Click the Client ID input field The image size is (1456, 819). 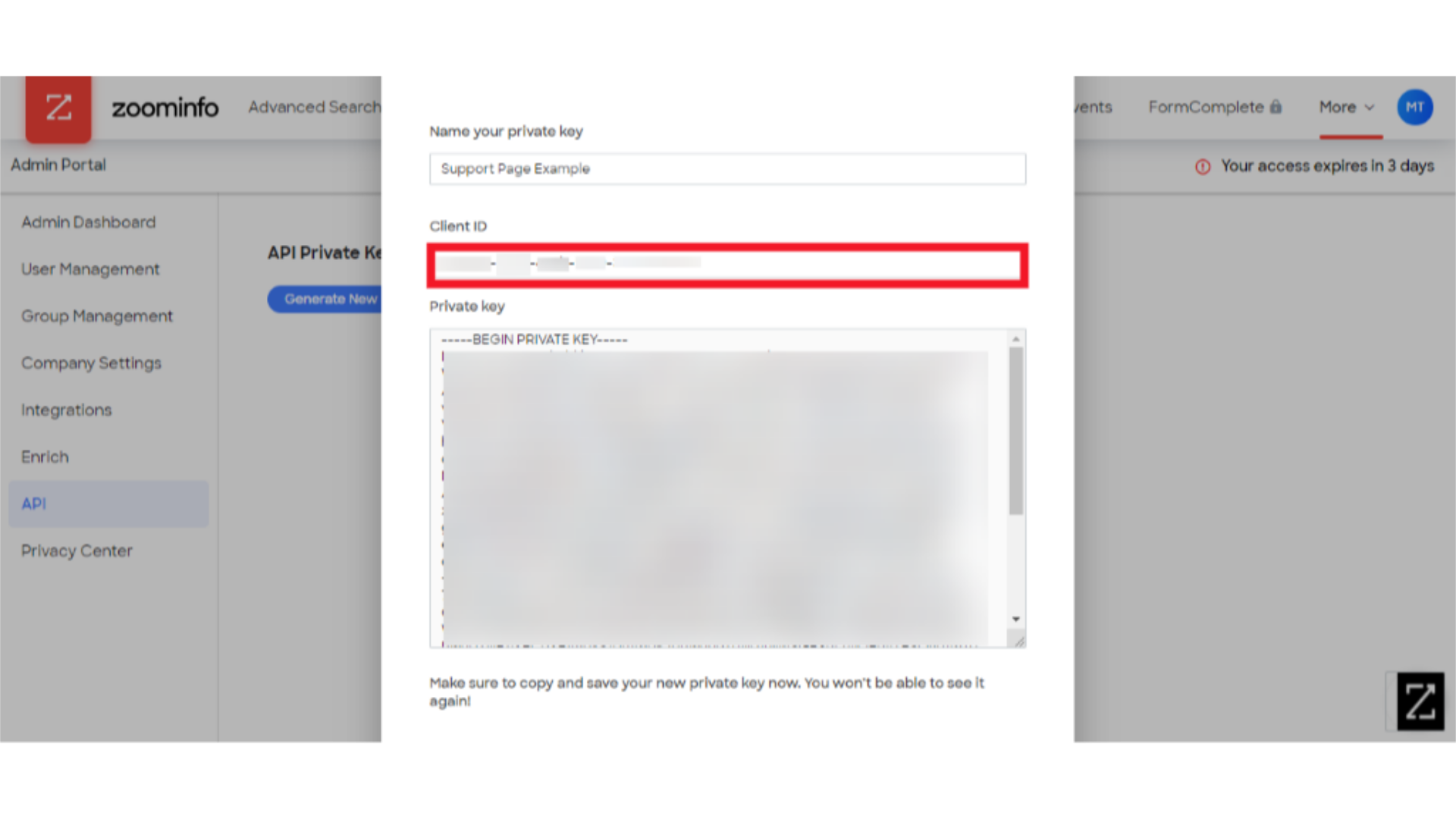click(x=728, y=263)
